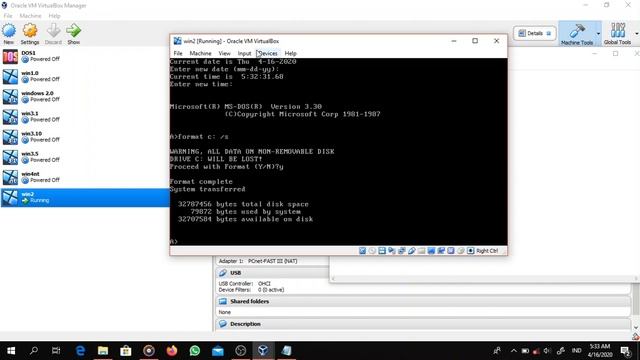Select the win3.5 virtual machine

(x=84, y=157)
